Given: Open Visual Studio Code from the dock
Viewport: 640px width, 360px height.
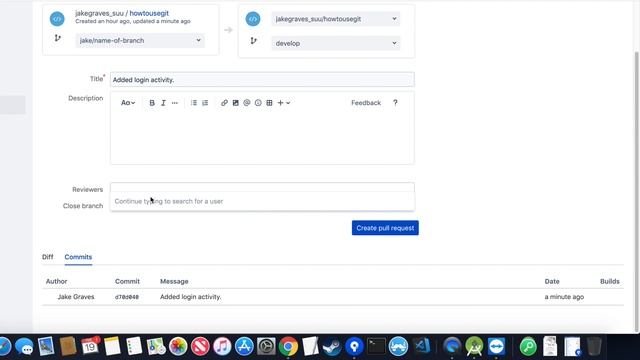Looking at the screenshot, I should click(x=421, y=347).
